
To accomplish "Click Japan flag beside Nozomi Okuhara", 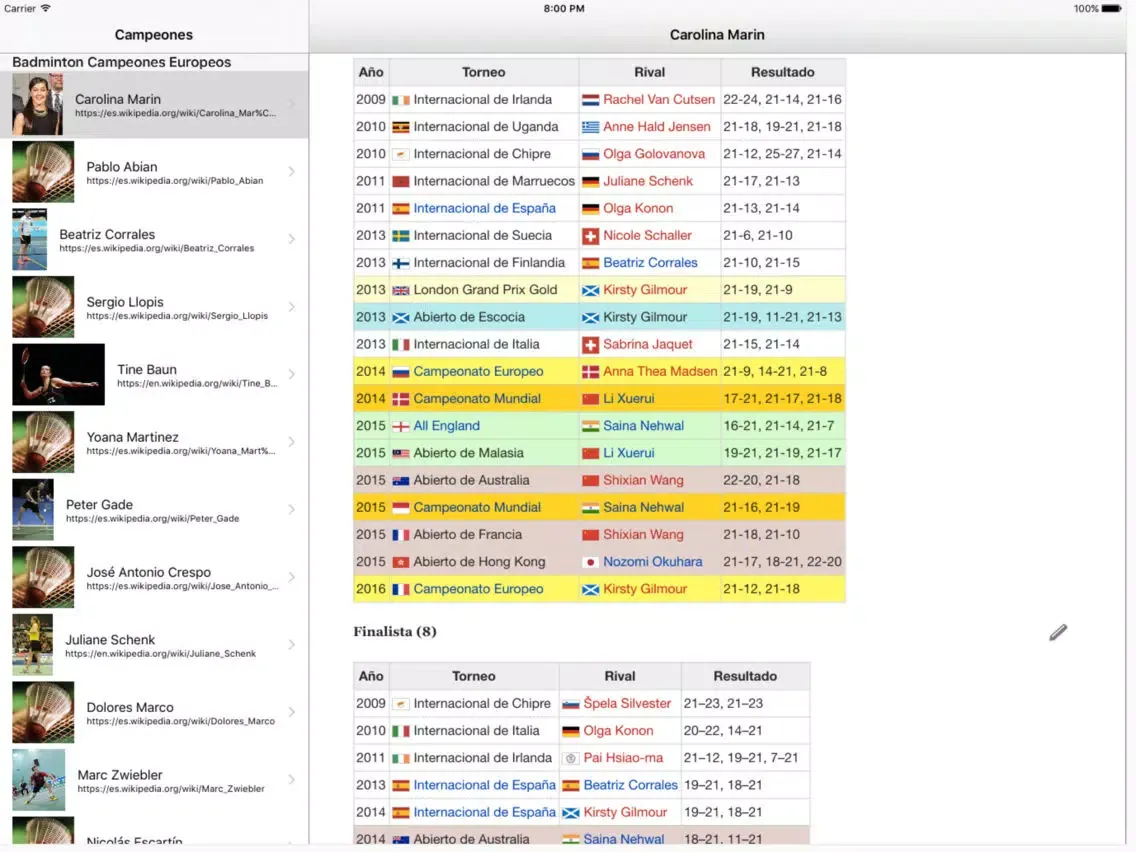I will (x=590, y=562).
